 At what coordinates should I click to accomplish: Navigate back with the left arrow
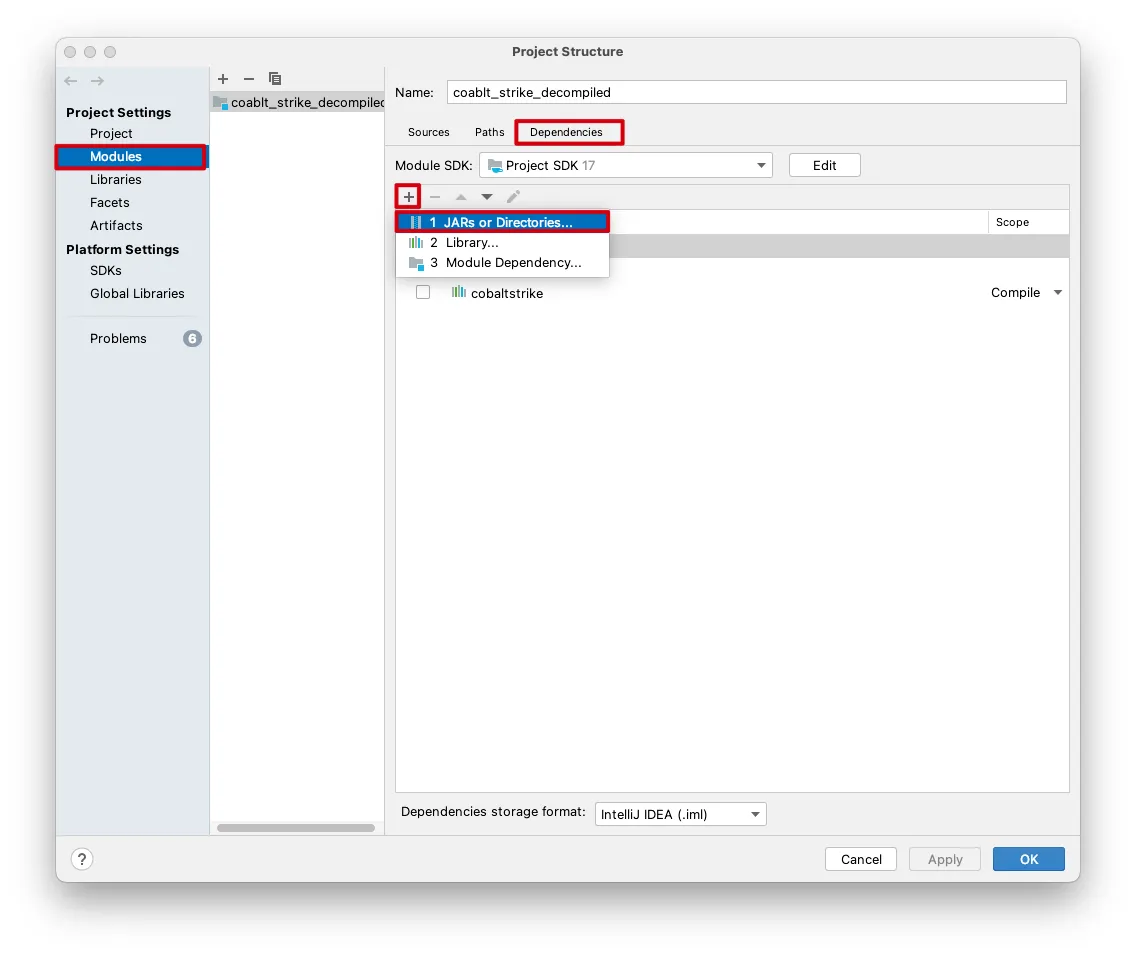coord(71,81)
